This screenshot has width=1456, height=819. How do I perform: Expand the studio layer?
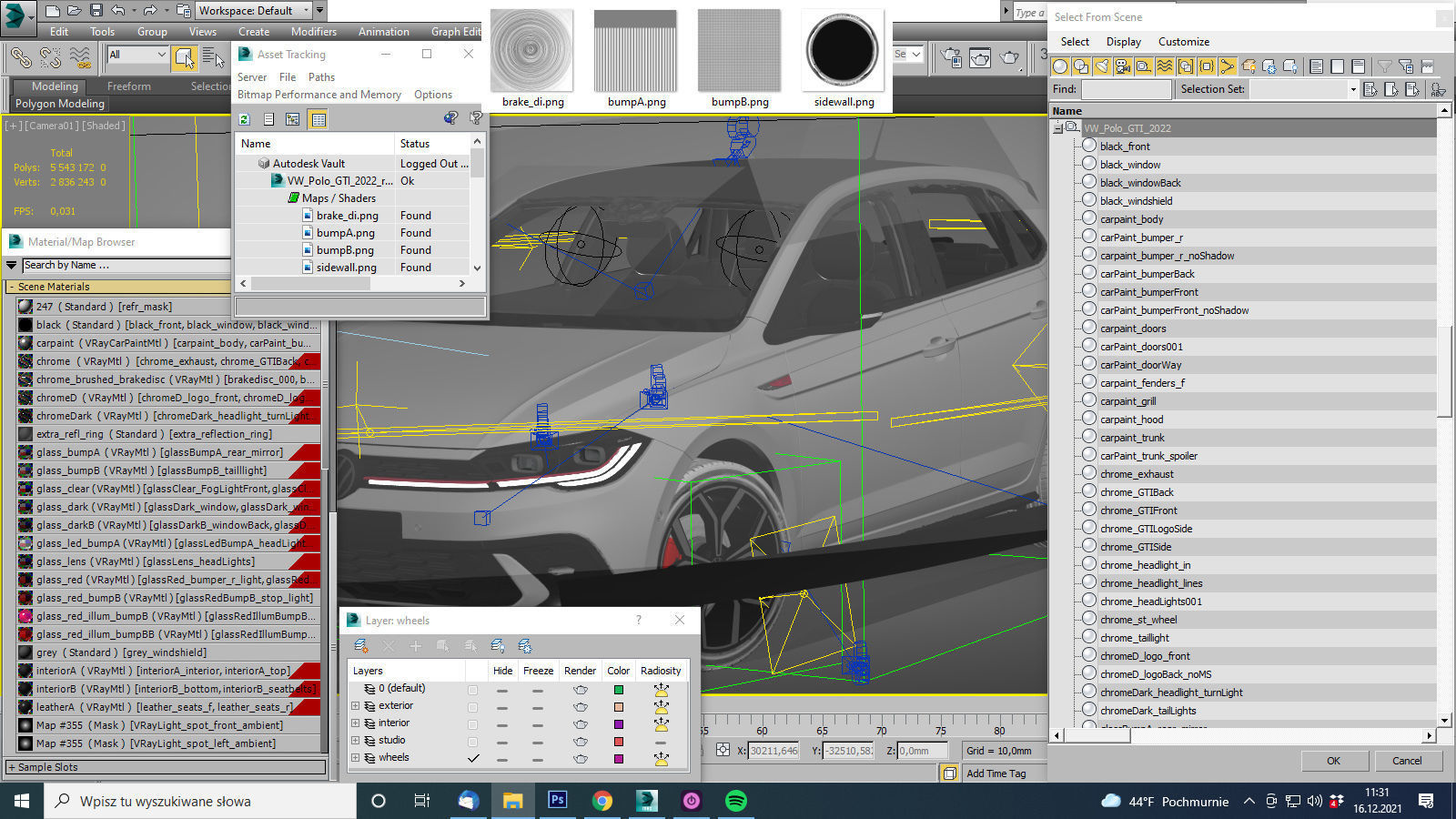pyautogui.click(x=356, y=741)
